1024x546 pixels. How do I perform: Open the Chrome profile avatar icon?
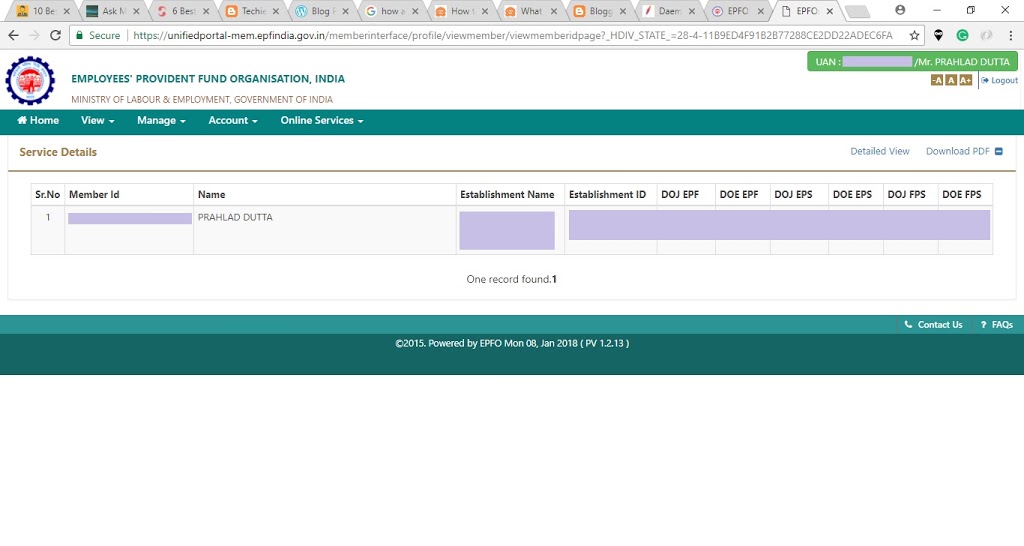(x=900, y=10)
